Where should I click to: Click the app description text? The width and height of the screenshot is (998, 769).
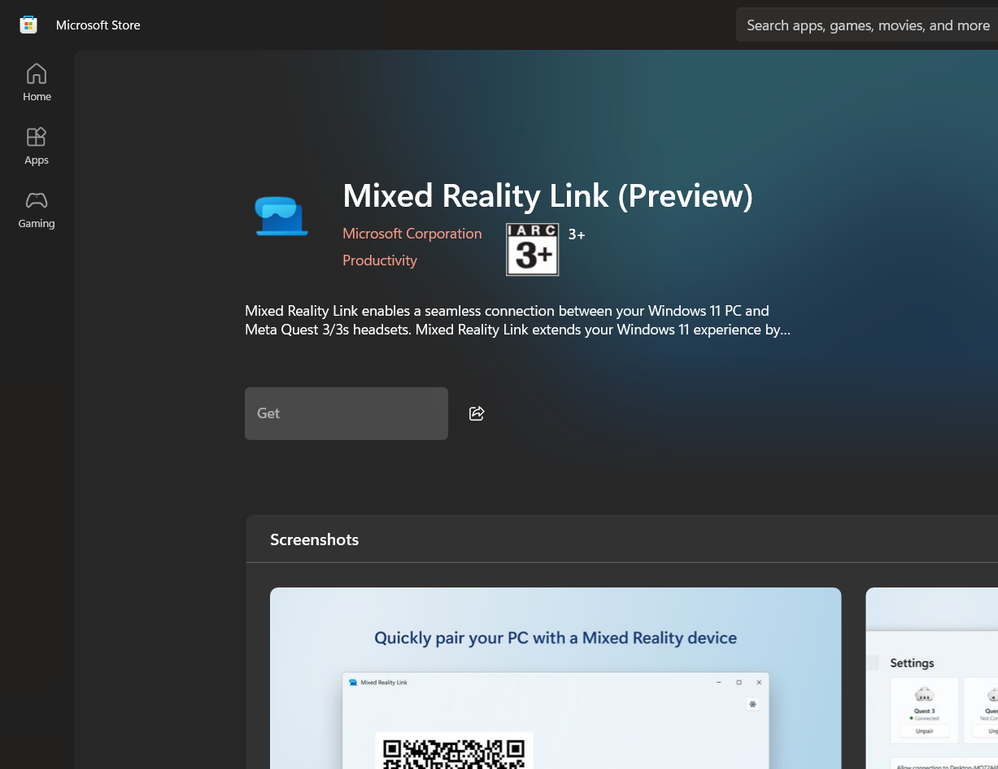pos(517,320)
